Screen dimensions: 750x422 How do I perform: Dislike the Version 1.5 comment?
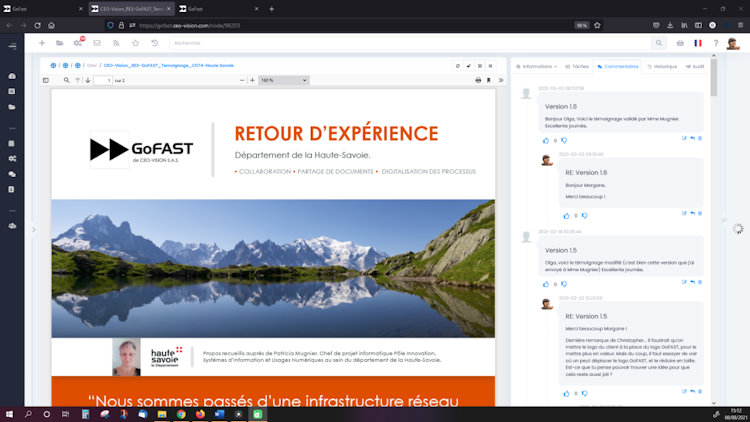tap(564, 284)
